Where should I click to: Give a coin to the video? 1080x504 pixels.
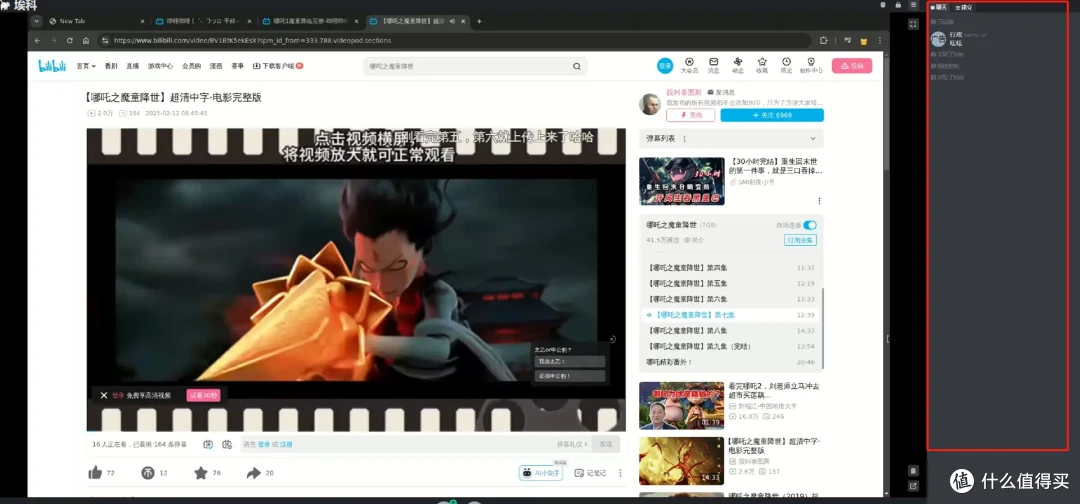pyautogui.click(x=147, y=473)
